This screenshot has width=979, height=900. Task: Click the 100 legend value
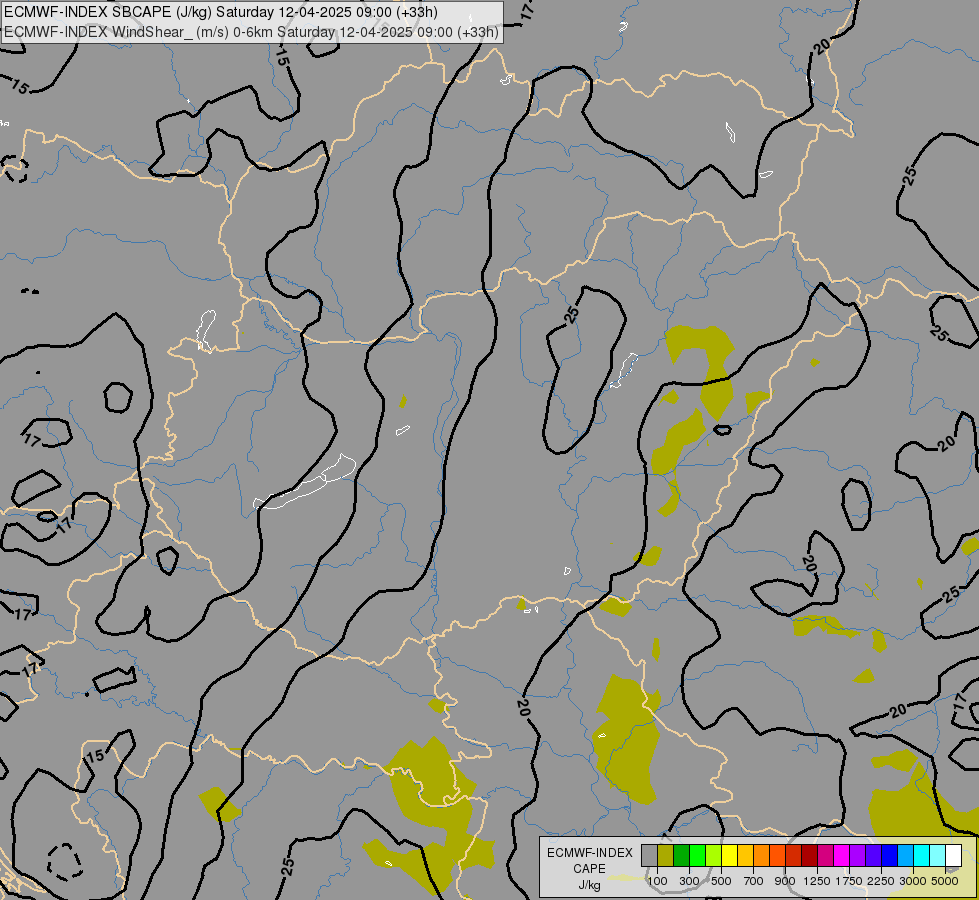pyautogui.click(x=657, y=881)
